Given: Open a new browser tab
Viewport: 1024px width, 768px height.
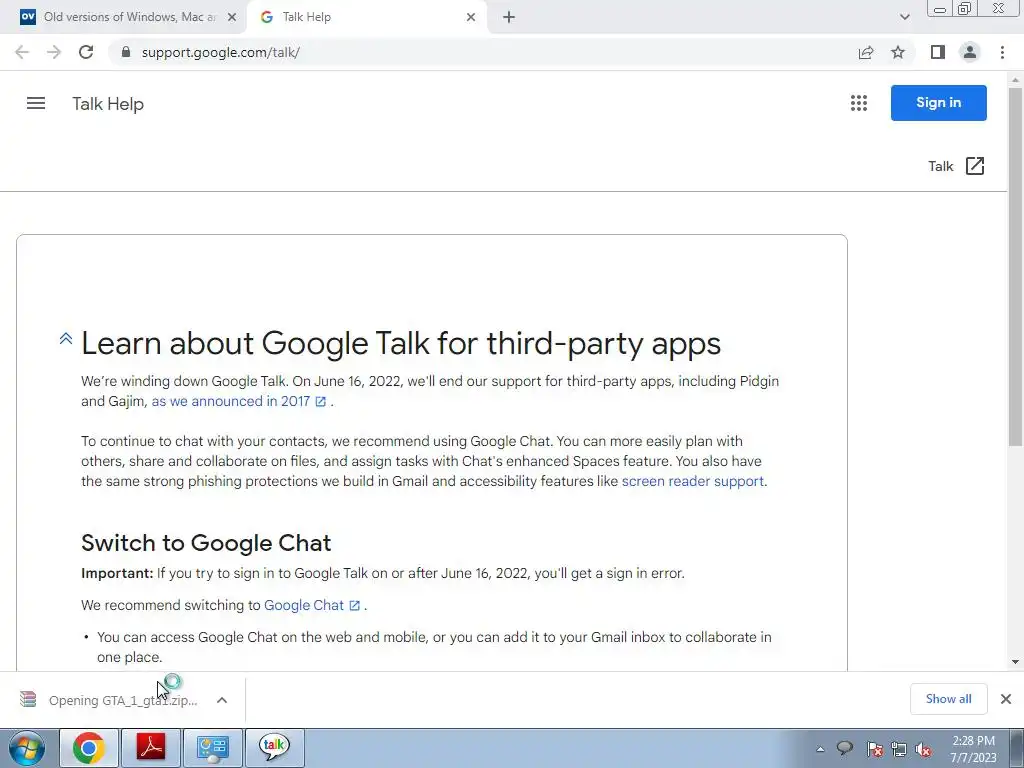Looking at the screenshot, I should [509, 17].
